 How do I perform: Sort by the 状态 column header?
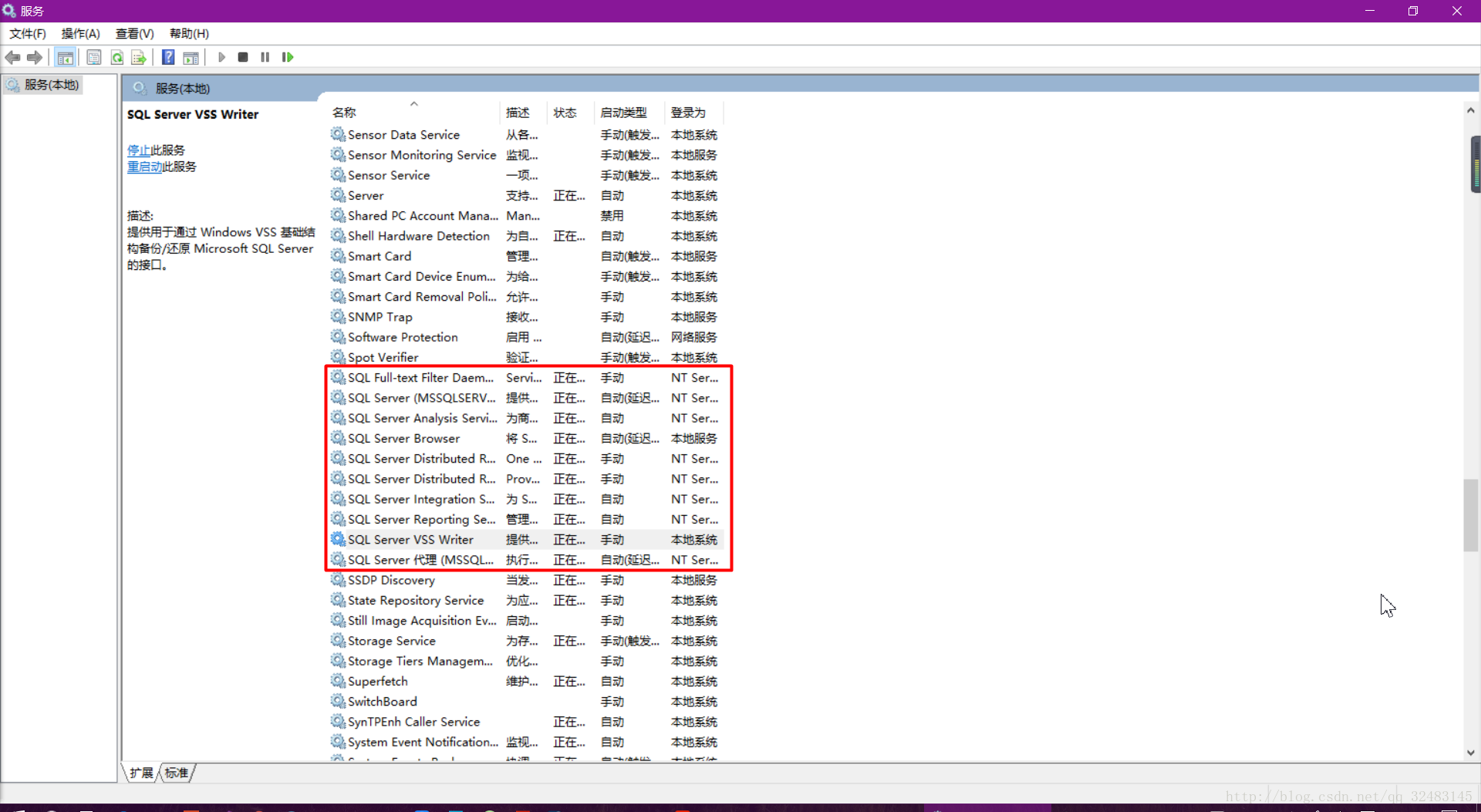(571, 113)
